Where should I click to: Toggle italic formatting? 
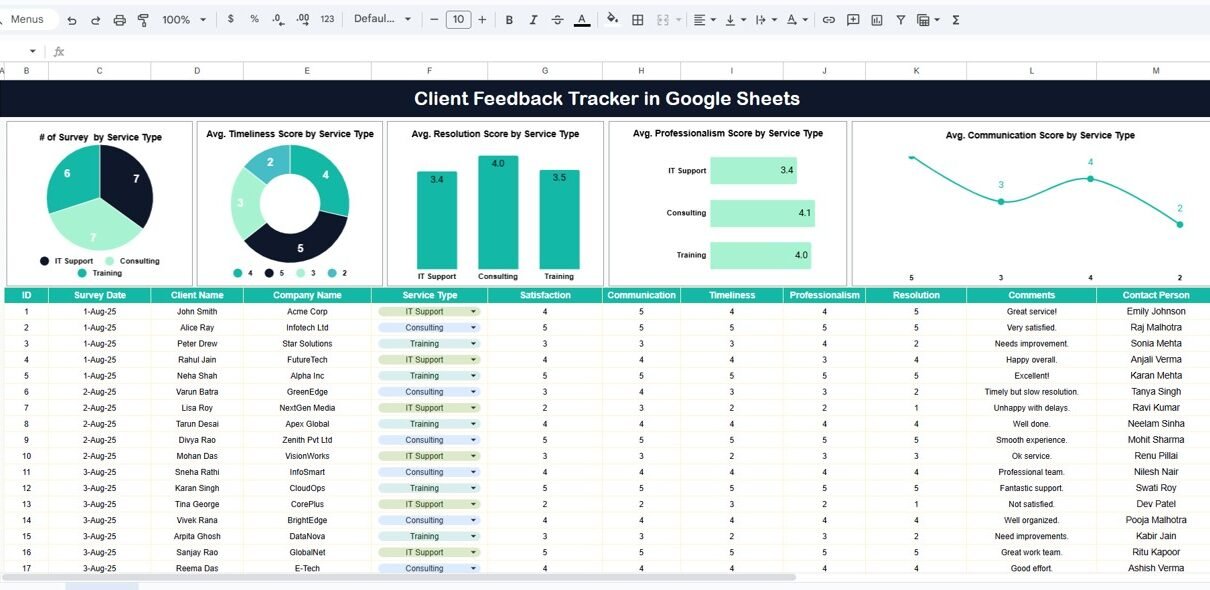533,20
